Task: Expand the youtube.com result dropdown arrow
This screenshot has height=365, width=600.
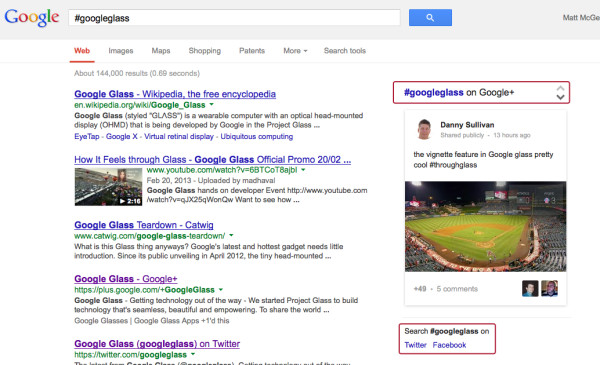Action: (x=303, y=169)
